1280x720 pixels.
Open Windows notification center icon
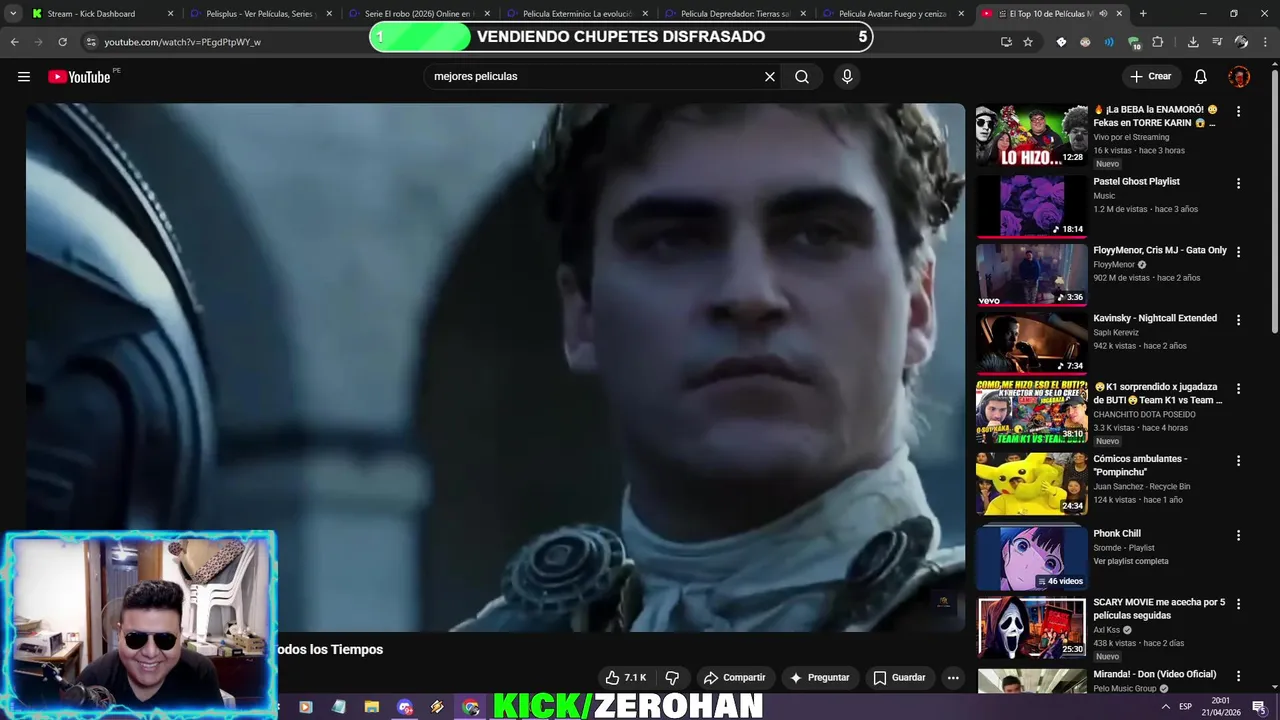(x=1258, y=707)
